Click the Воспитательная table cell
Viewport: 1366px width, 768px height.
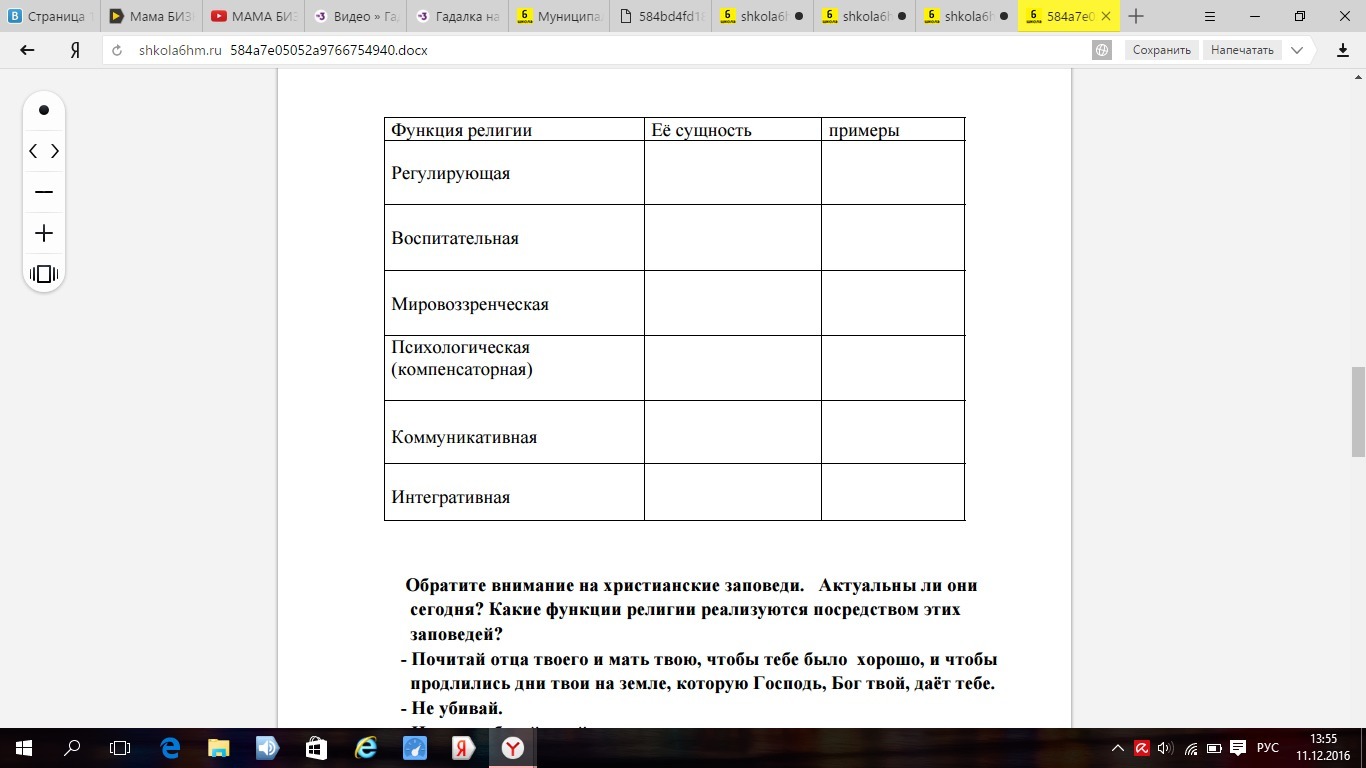(514, 238)
